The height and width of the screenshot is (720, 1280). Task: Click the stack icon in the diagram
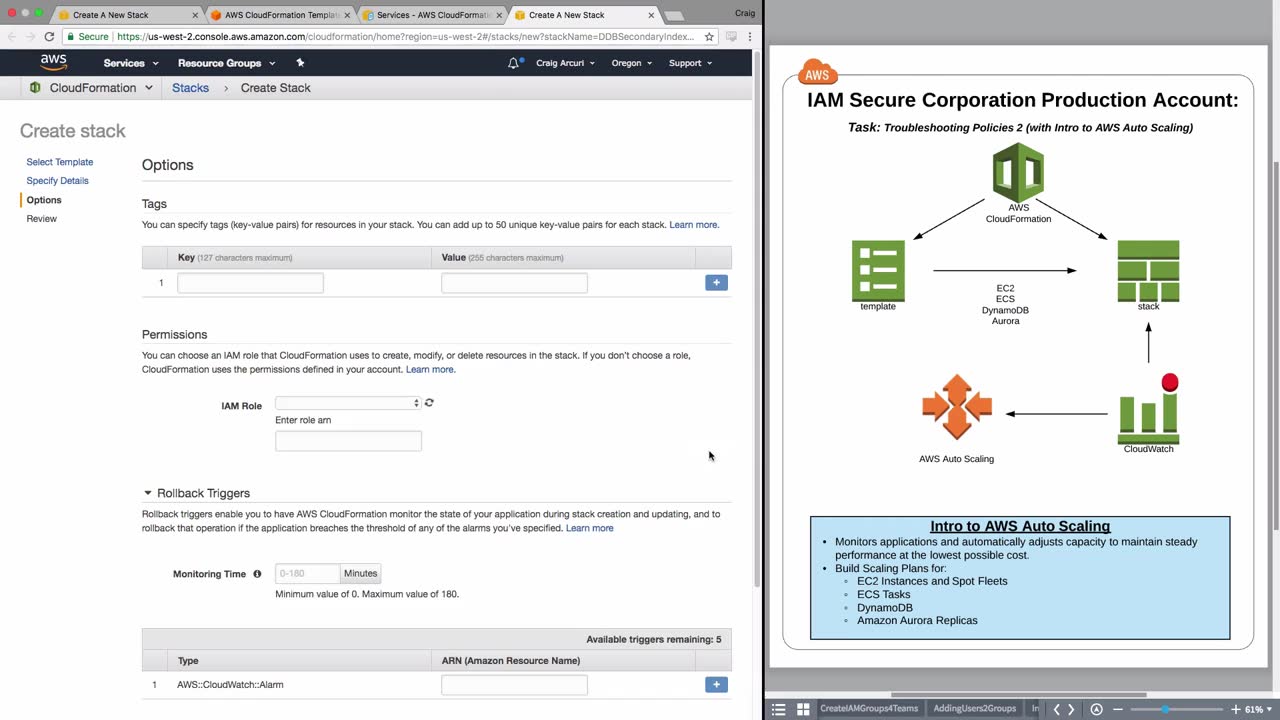pyautogui.click(x=1148, y=270)
